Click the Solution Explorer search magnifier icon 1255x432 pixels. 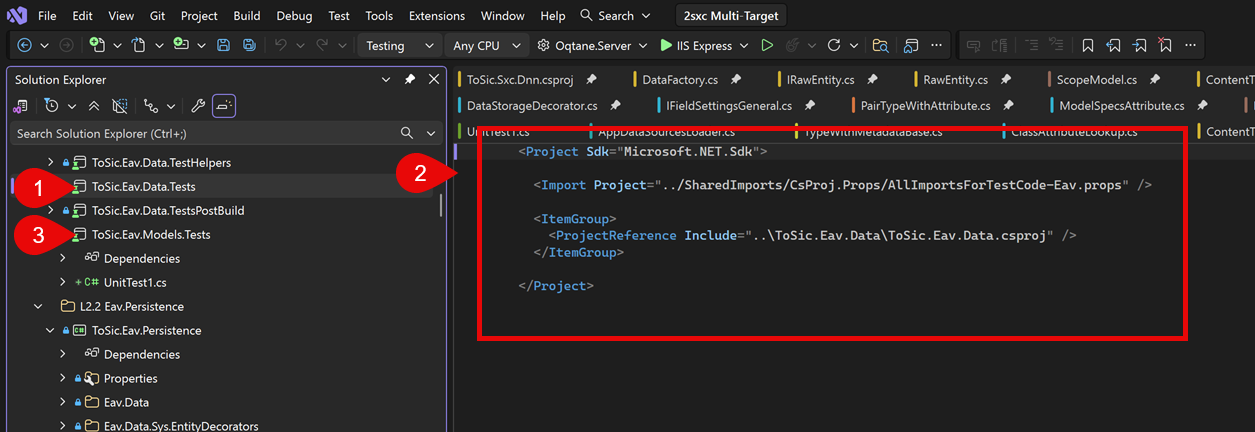[x=407, y=133]
